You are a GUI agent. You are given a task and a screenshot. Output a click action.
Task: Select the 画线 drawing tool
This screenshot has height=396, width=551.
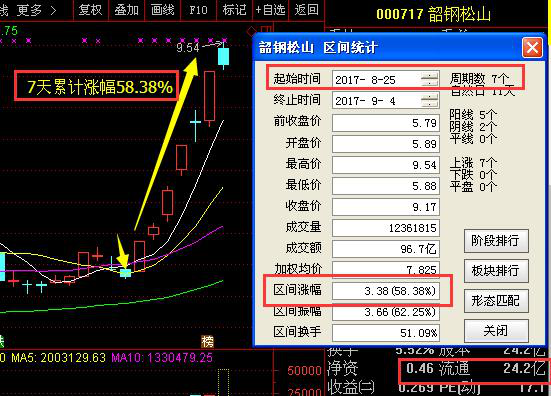tap(162, 10)
